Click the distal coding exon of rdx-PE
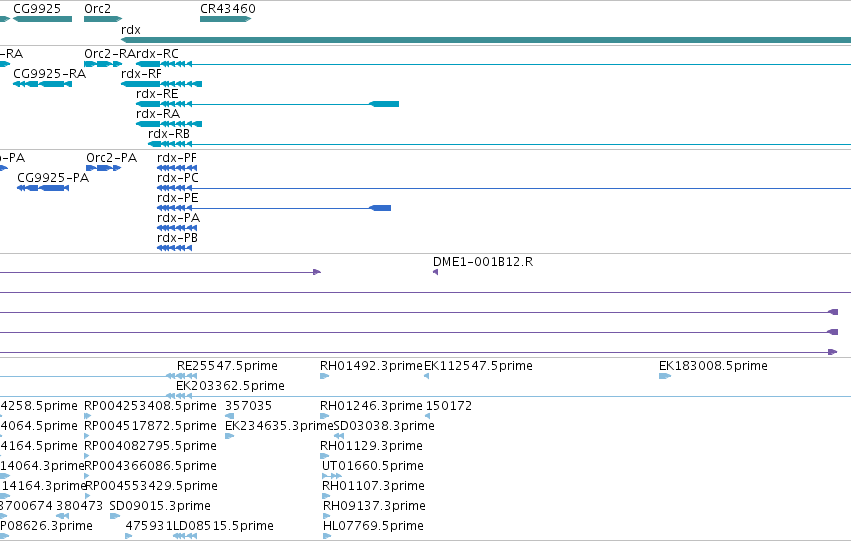Screen dimensions: 851x541 380,208
